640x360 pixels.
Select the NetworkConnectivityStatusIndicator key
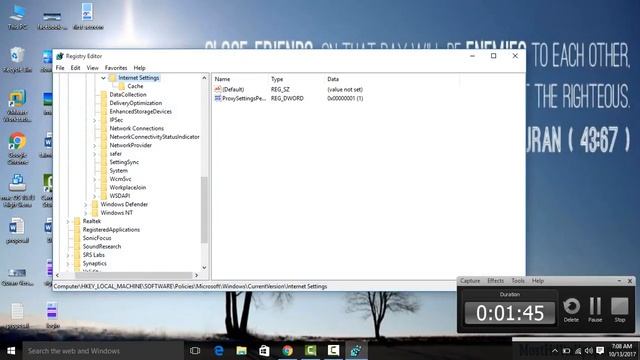tap(154, 137)
